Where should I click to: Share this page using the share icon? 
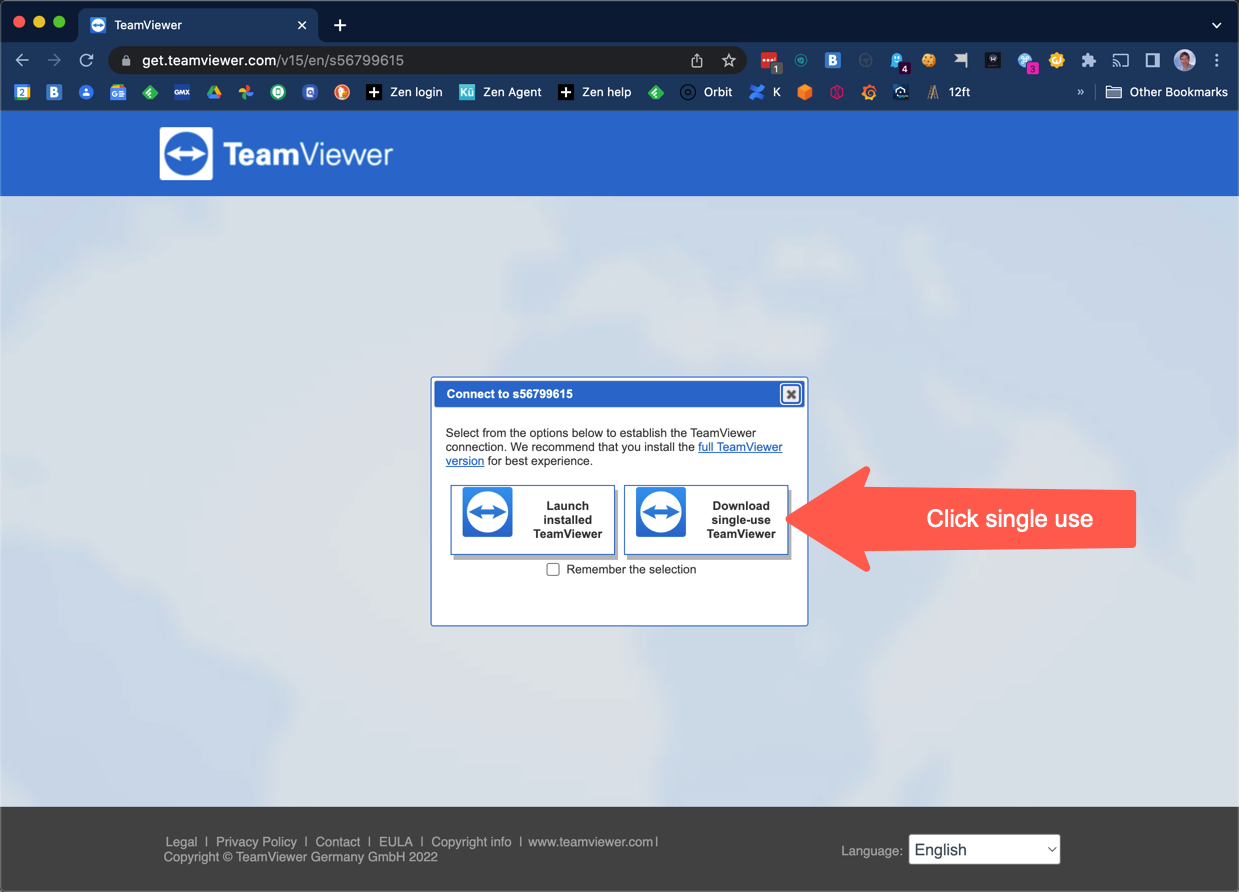tap(697, 60)
